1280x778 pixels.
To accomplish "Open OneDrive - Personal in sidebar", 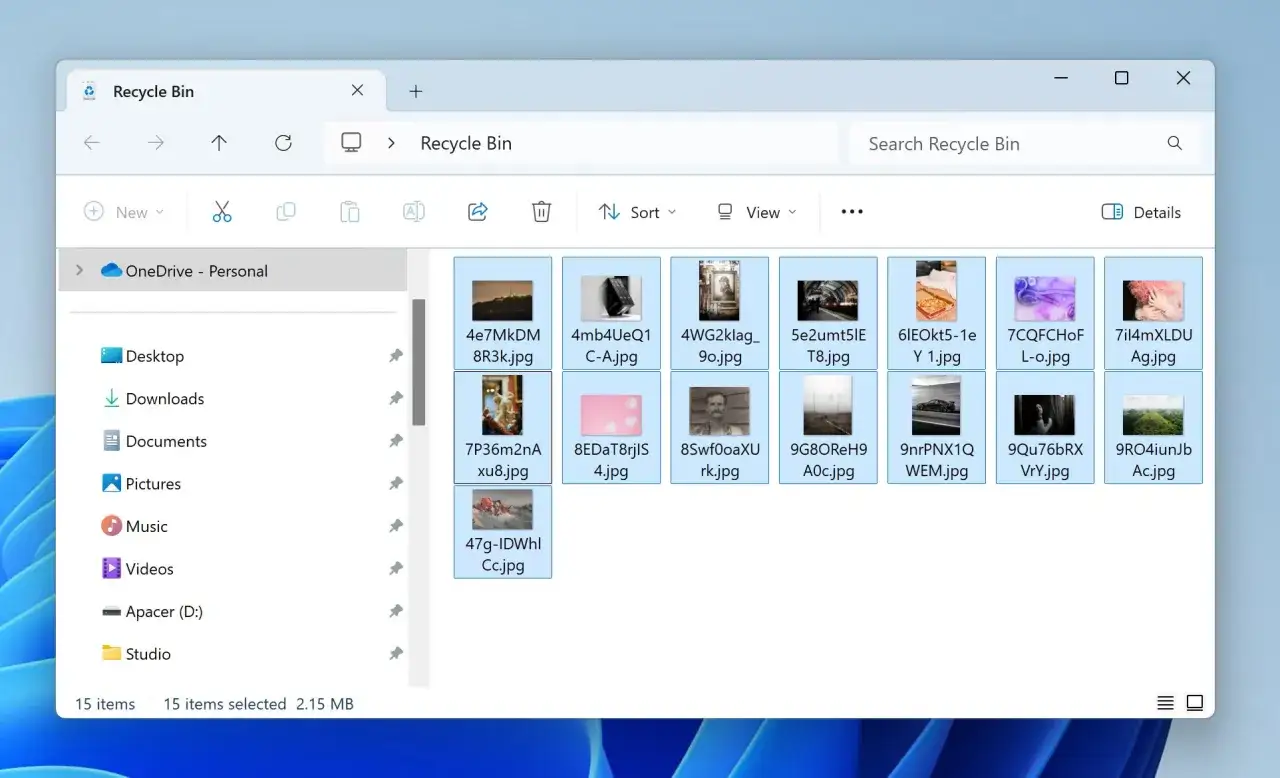I will [x=234, y=270].
